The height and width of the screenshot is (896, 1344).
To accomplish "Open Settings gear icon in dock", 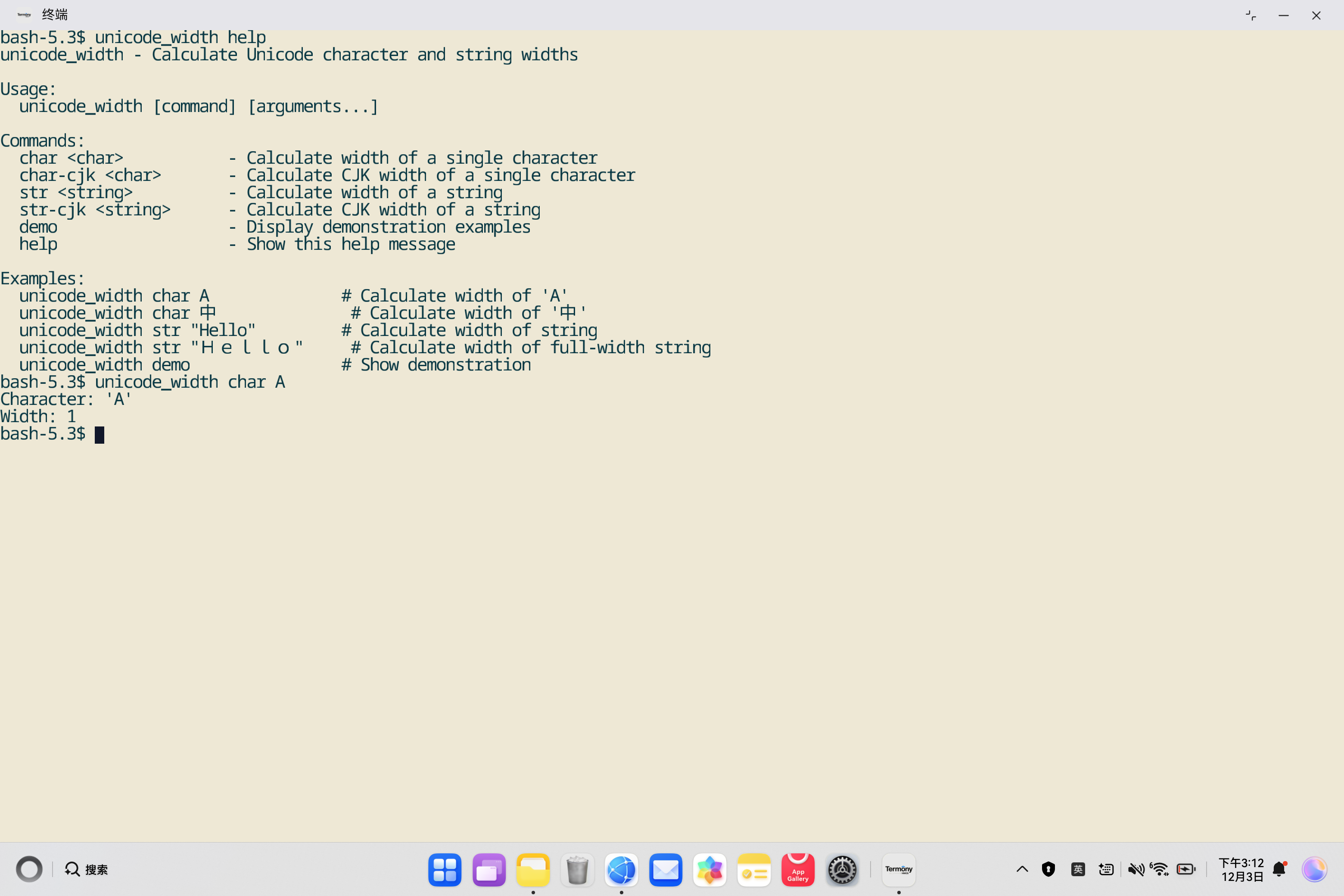I will pyautogui.click(x=842, y=870).
